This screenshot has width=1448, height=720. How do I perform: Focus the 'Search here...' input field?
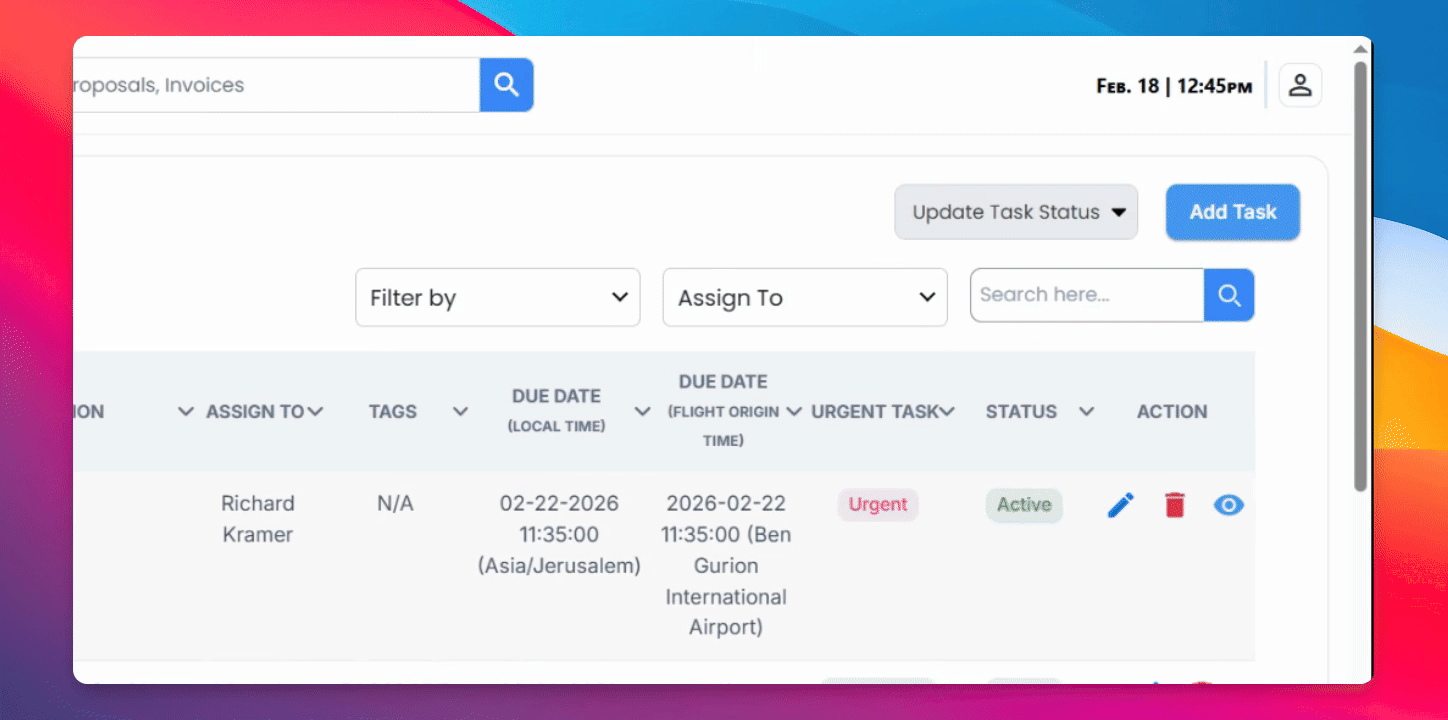point(1087,295)
